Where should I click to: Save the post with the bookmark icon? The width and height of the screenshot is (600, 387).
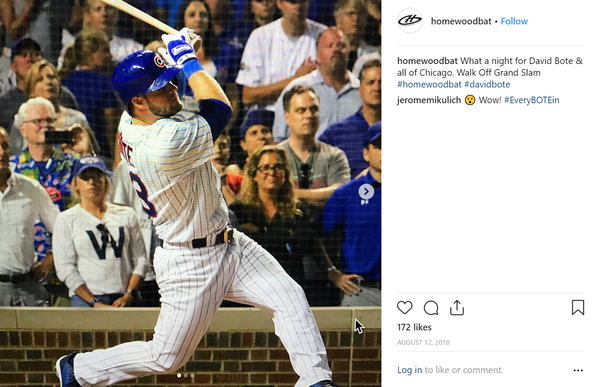pos(578,307)
